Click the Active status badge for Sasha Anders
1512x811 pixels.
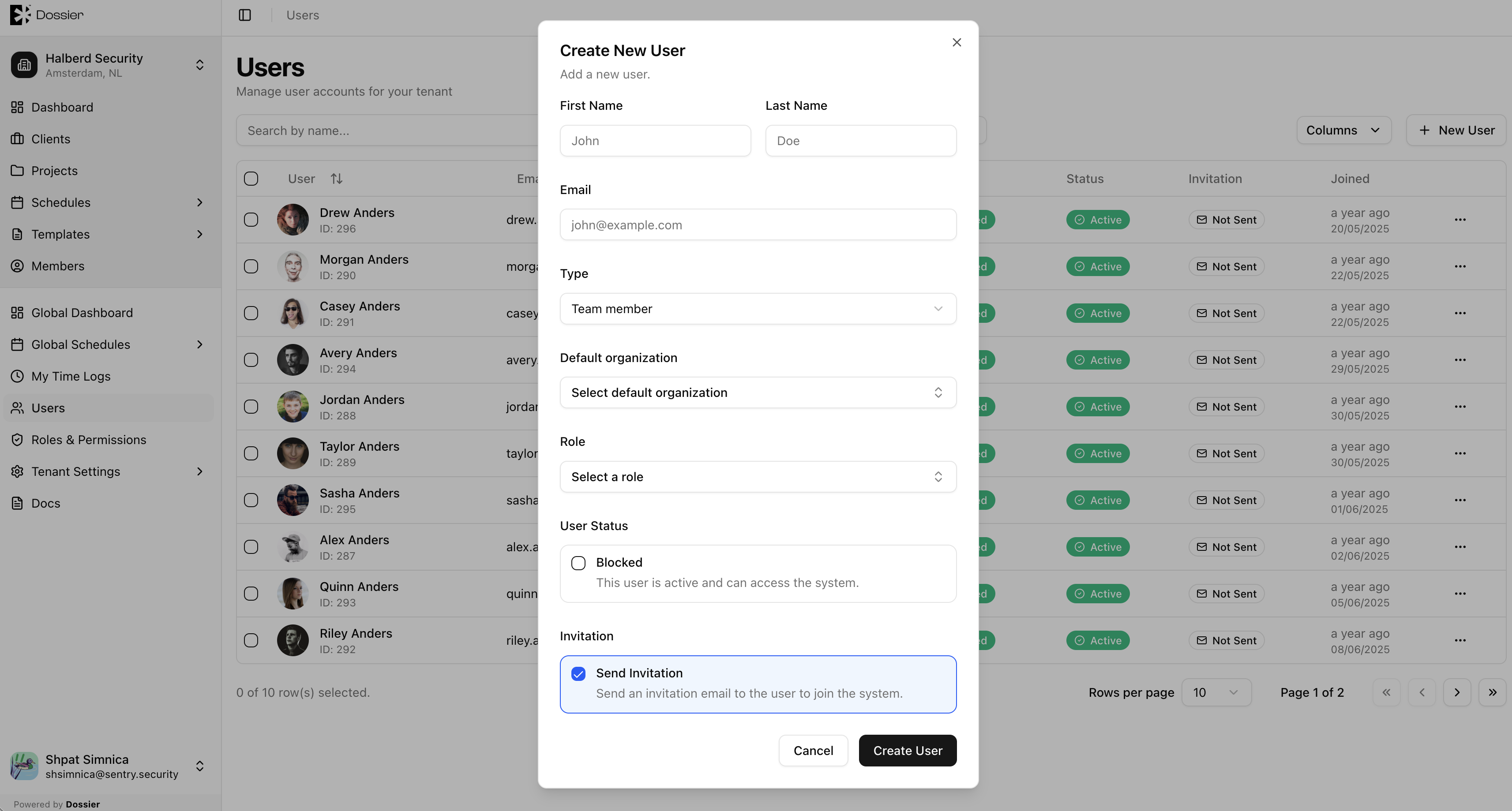[x=1098, y=500]
